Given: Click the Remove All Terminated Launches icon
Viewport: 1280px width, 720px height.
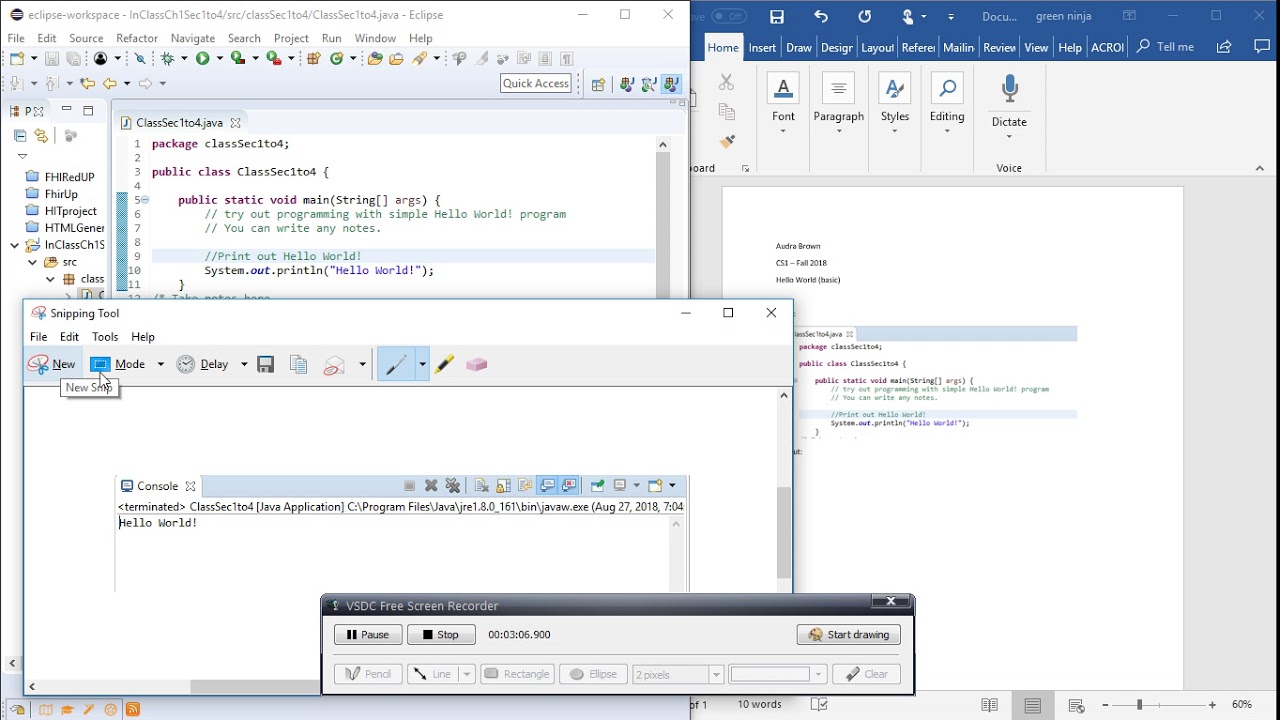Looking at the screenshot, I should tap(453, 485).
